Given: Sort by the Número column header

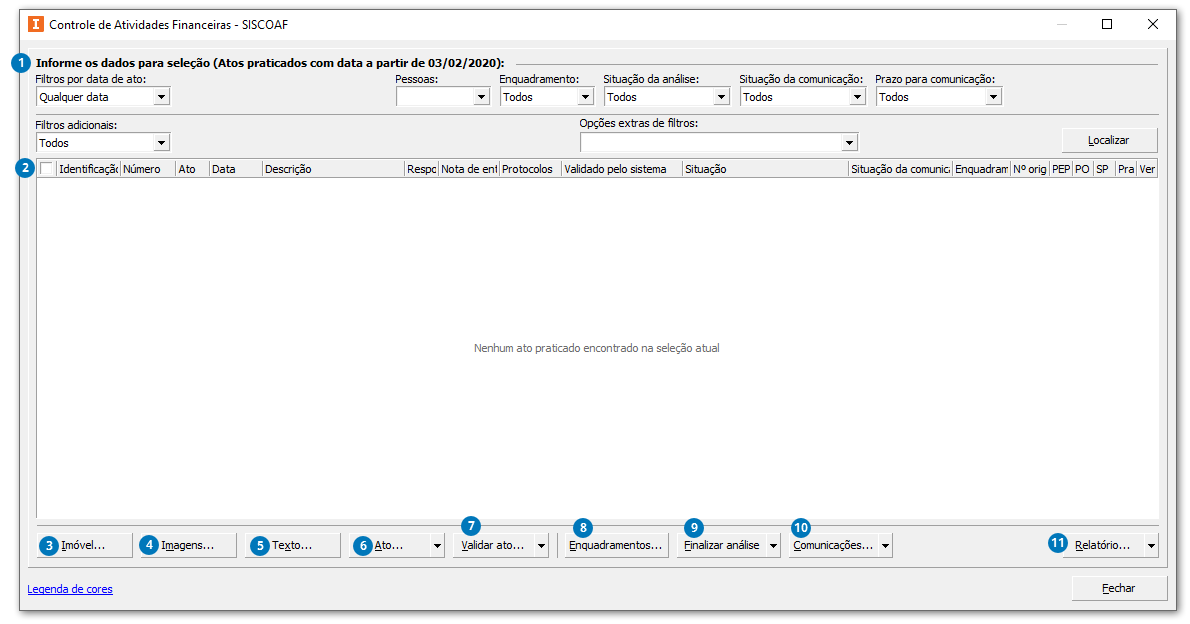Looking at the screenshot, I should [148, 169].
